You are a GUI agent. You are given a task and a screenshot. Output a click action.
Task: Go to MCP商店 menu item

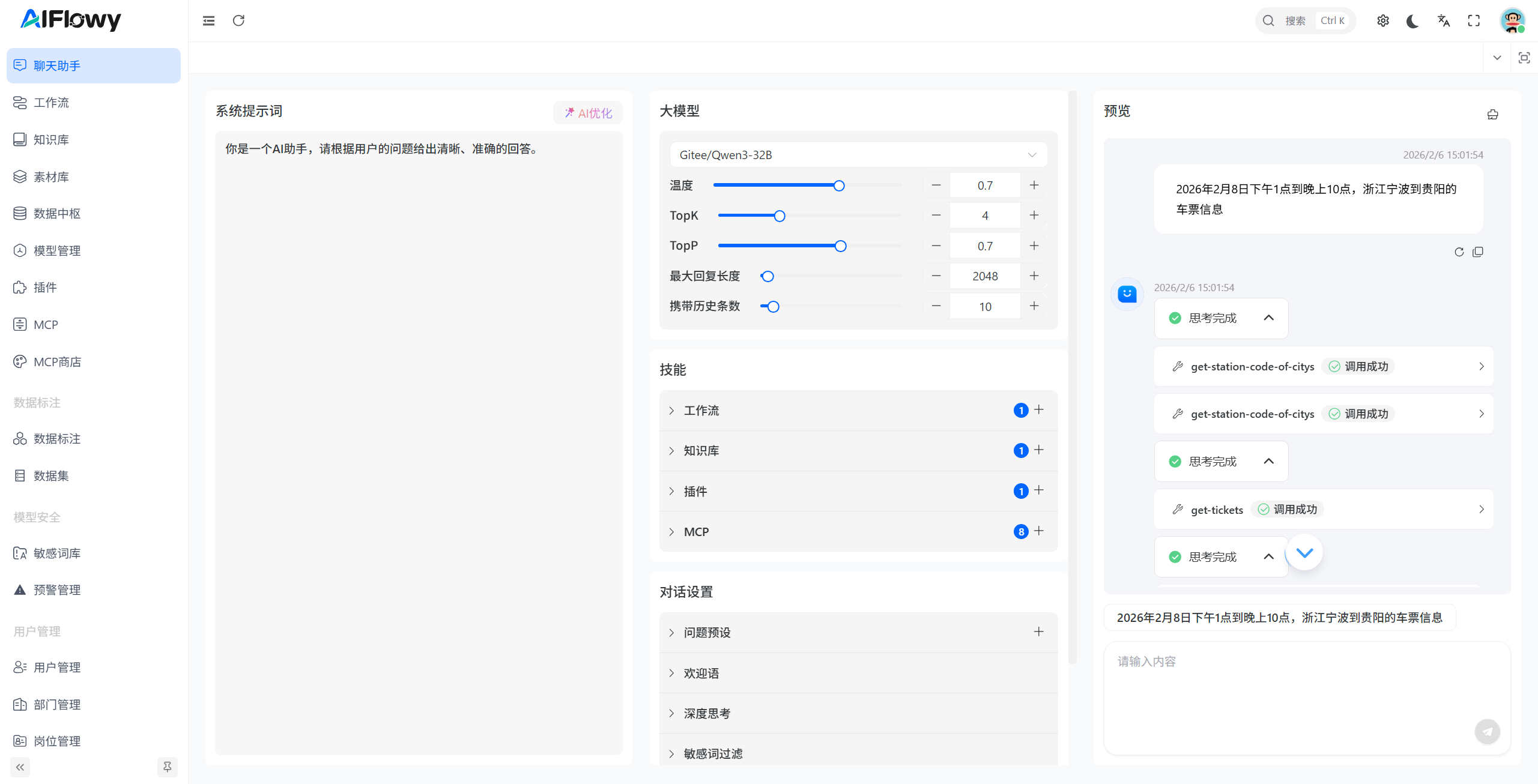[57, 361]
